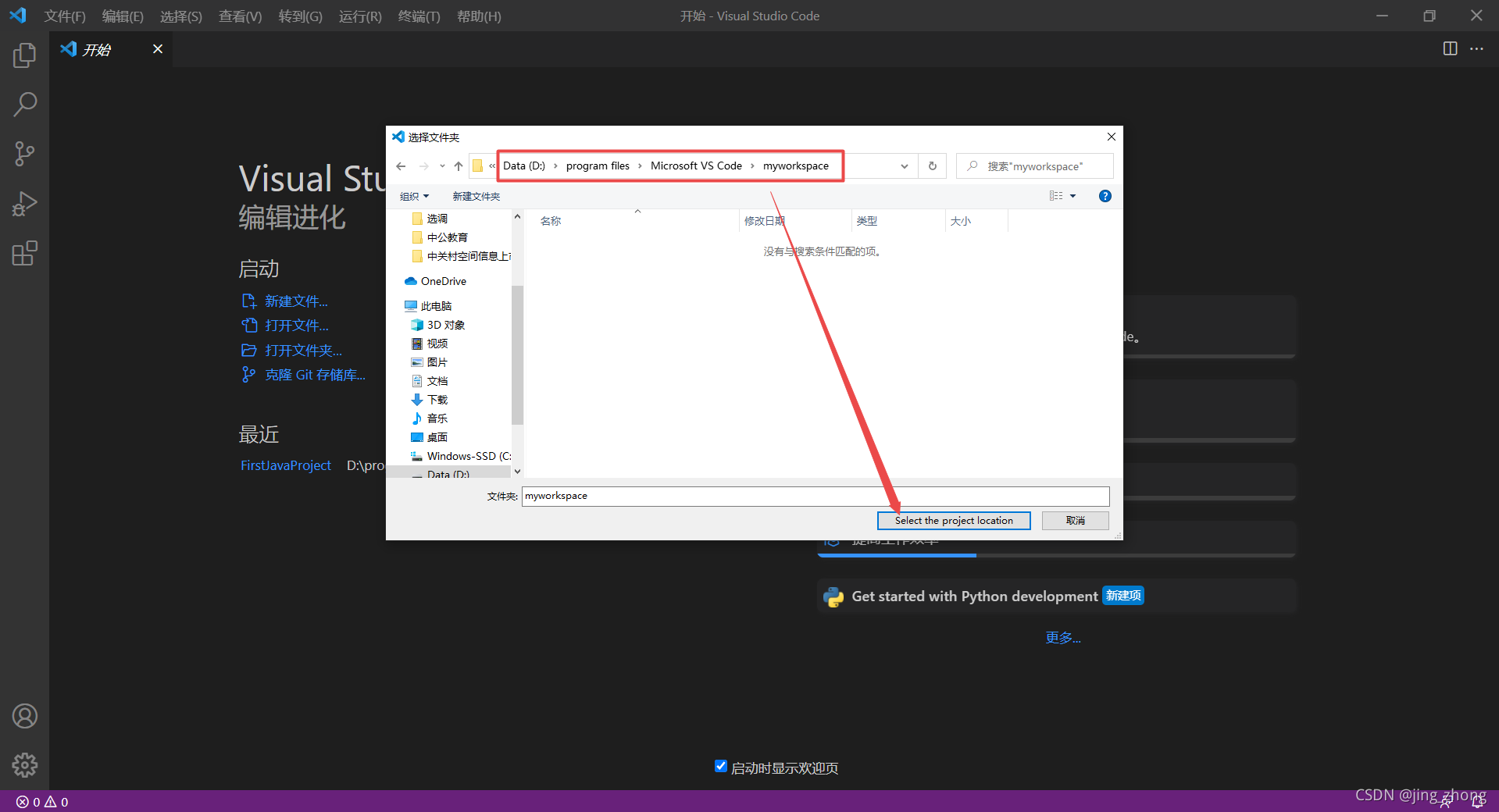The image size is (1499, 812).
Task: Open the Search view in activity bar
Action: (x=24, y=104)
